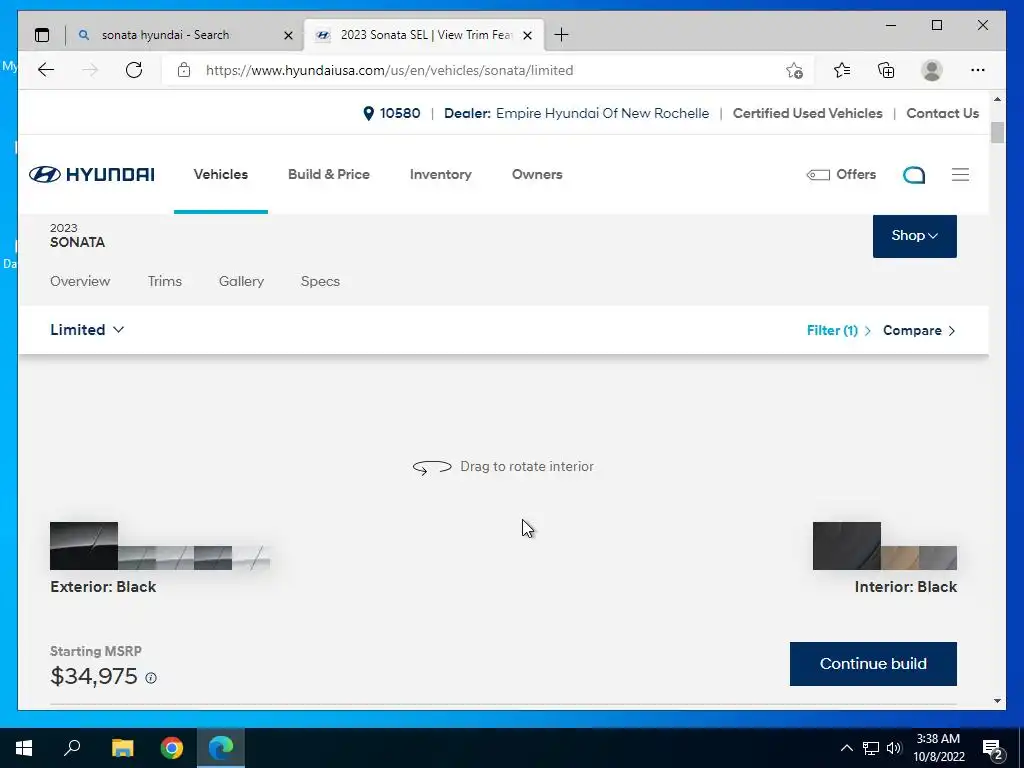Open the notification center icon
The width and height of the screenshot is (1024, 768).
[993, 748]
